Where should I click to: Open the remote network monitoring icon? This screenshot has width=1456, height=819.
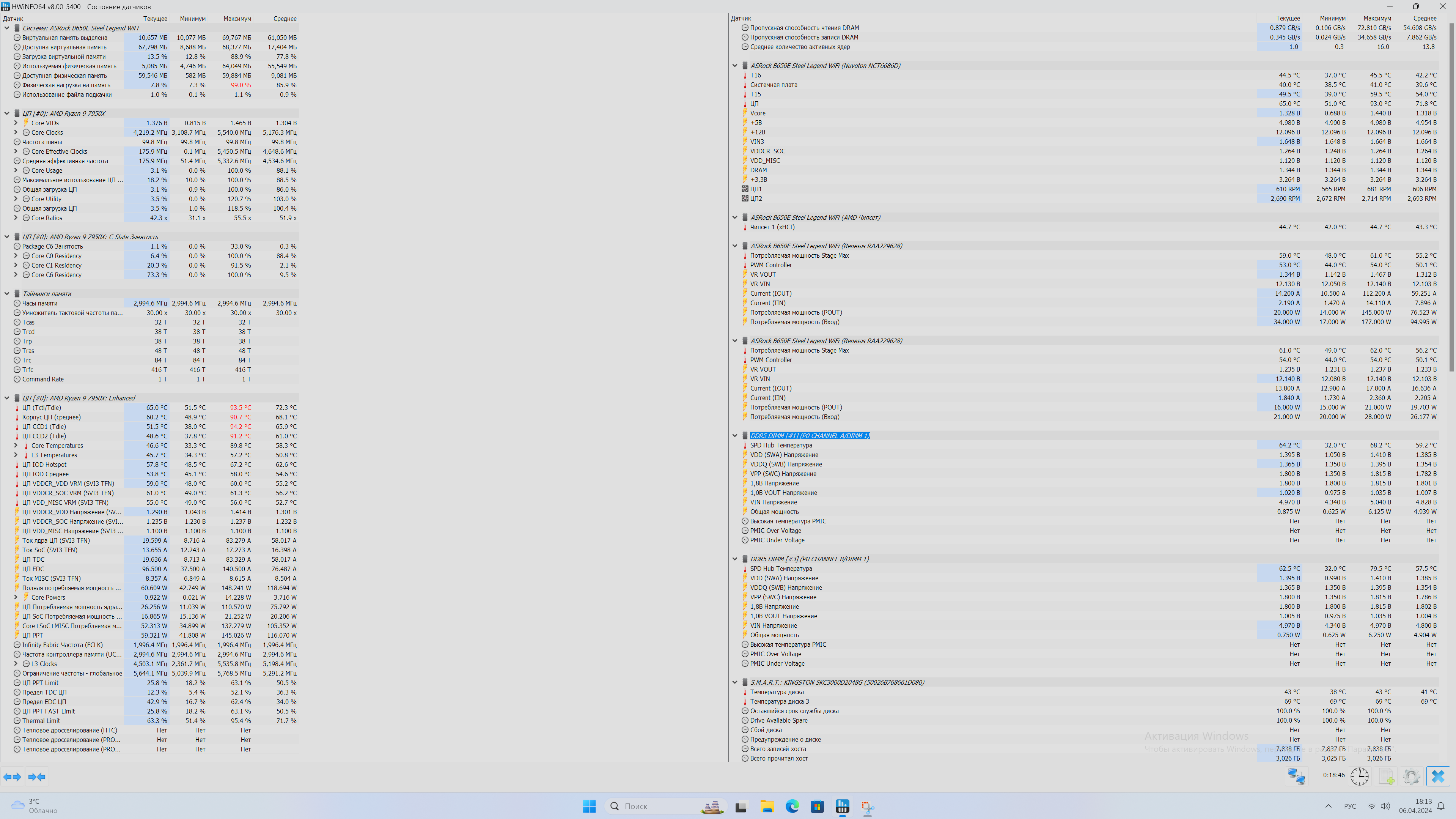pyautogui.click(x=1296, y=776)
